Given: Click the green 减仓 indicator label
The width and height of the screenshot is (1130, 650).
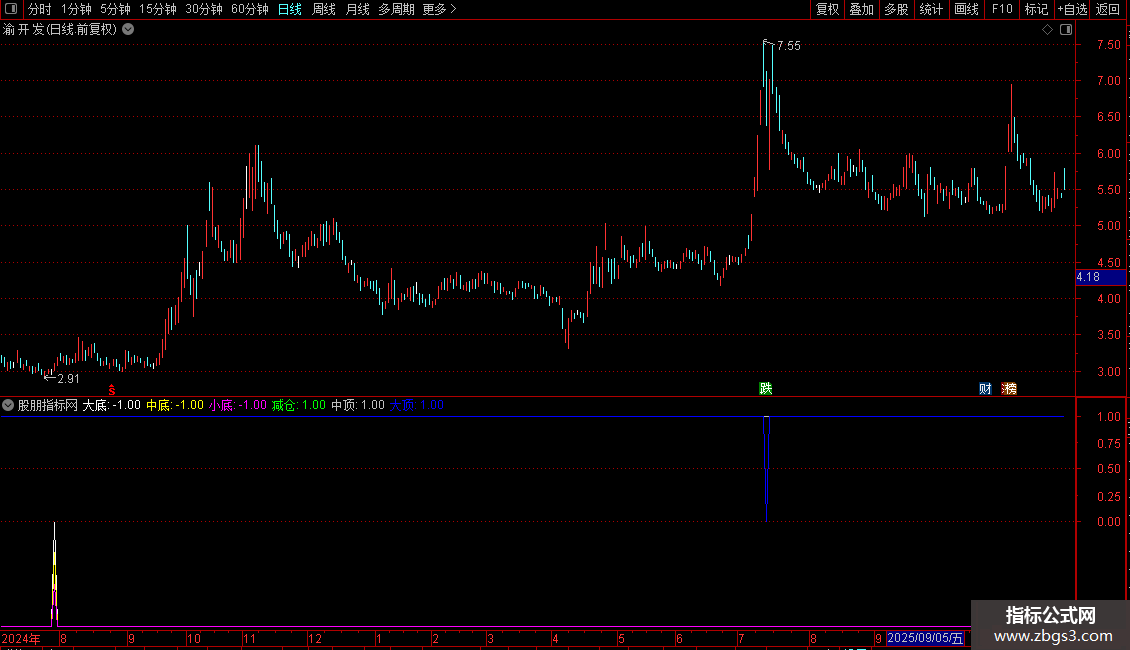Looking at the screenshot, I should coord(298,405).
